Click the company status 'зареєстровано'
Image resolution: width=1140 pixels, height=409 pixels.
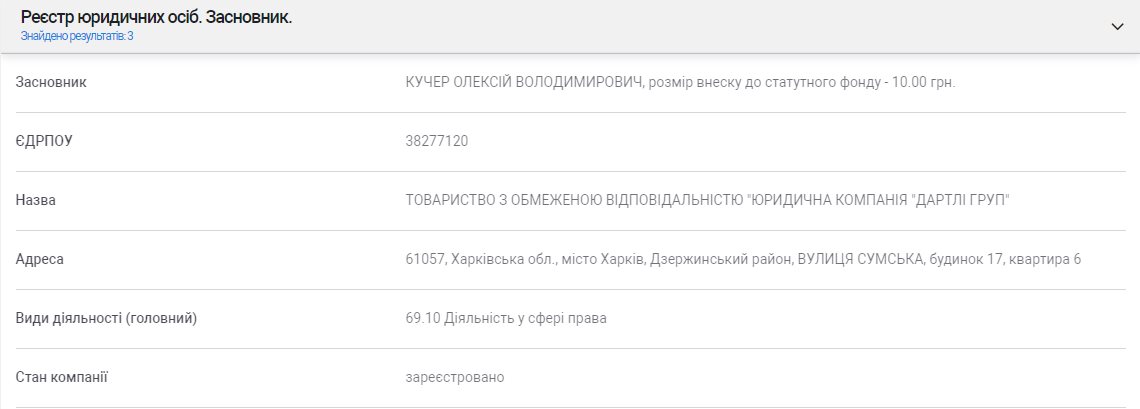pyautogui.click(x=455, y=377)
